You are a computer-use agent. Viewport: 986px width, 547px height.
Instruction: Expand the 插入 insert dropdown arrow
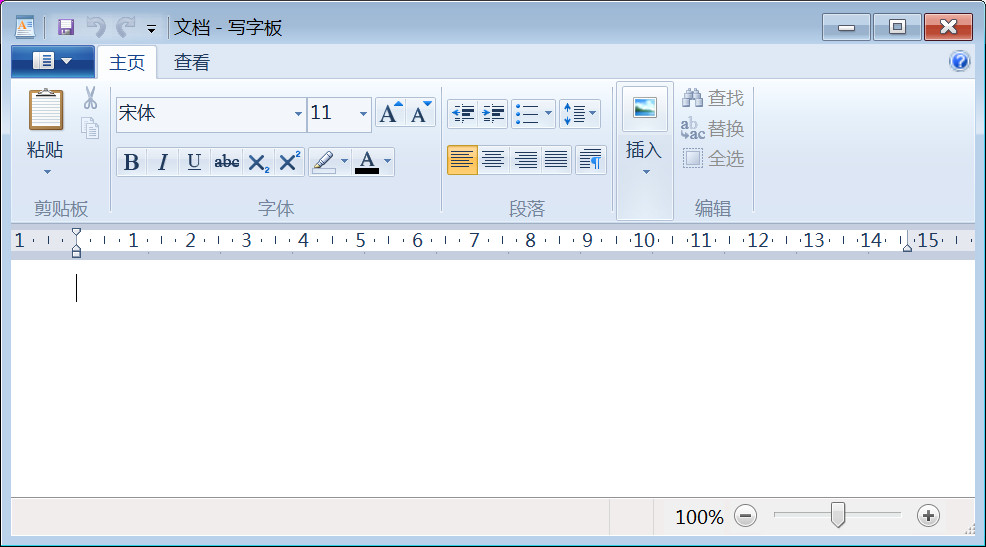pyautogui.click(x=646, y=172)
